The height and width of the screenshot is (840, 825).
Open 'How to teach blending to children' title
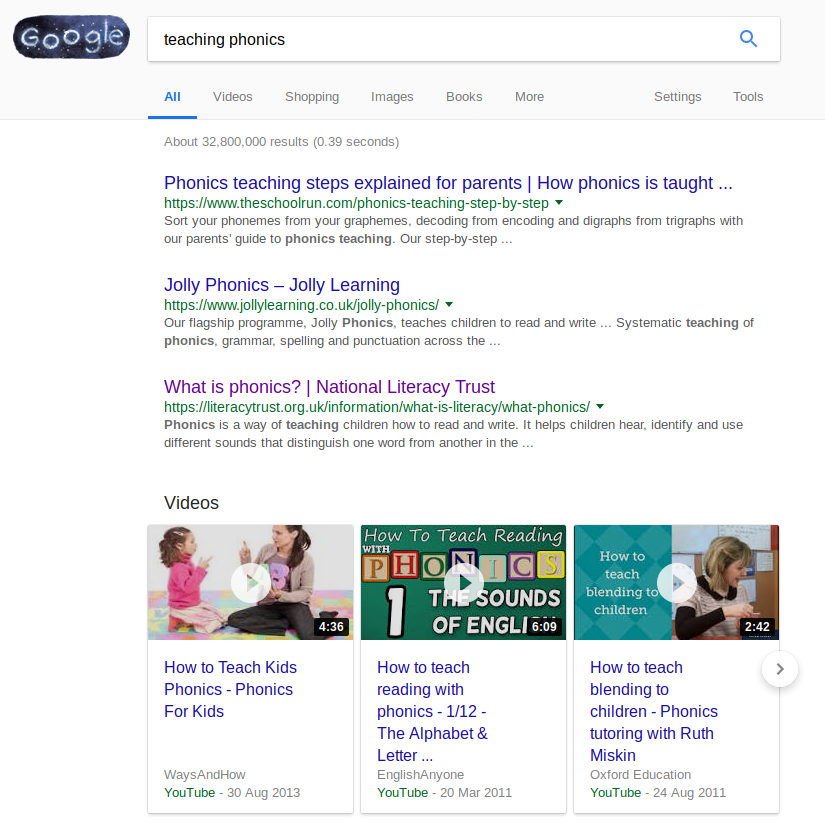tap(654, 711)
